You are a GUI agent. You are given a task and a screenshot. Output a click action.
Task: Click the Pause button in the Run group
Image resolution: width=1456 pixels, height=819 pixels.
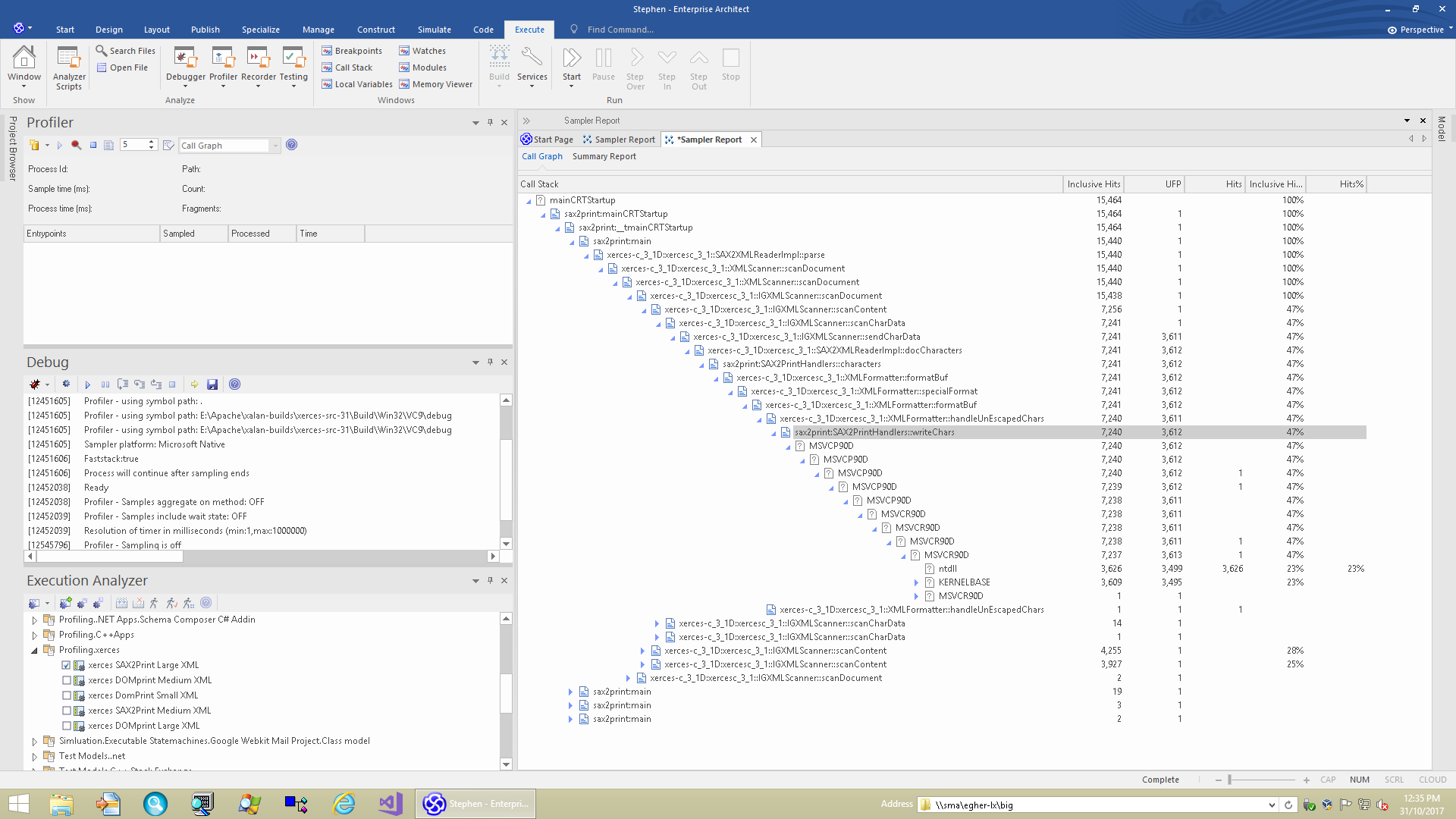click(603, 66)
